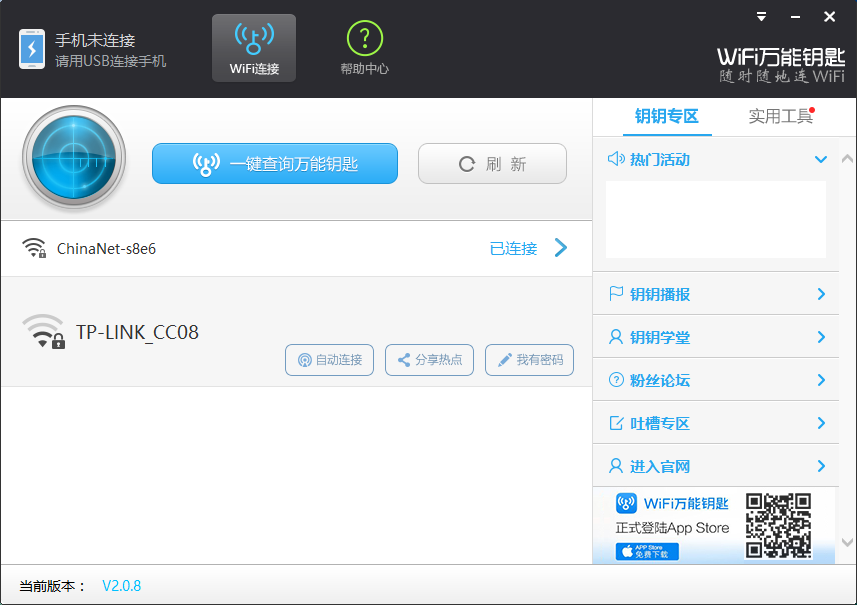Image resolution: width=857 pixels, height=605 pixels.
Task: Open the WiFi连接 tab
Action: tap(254, 48)
